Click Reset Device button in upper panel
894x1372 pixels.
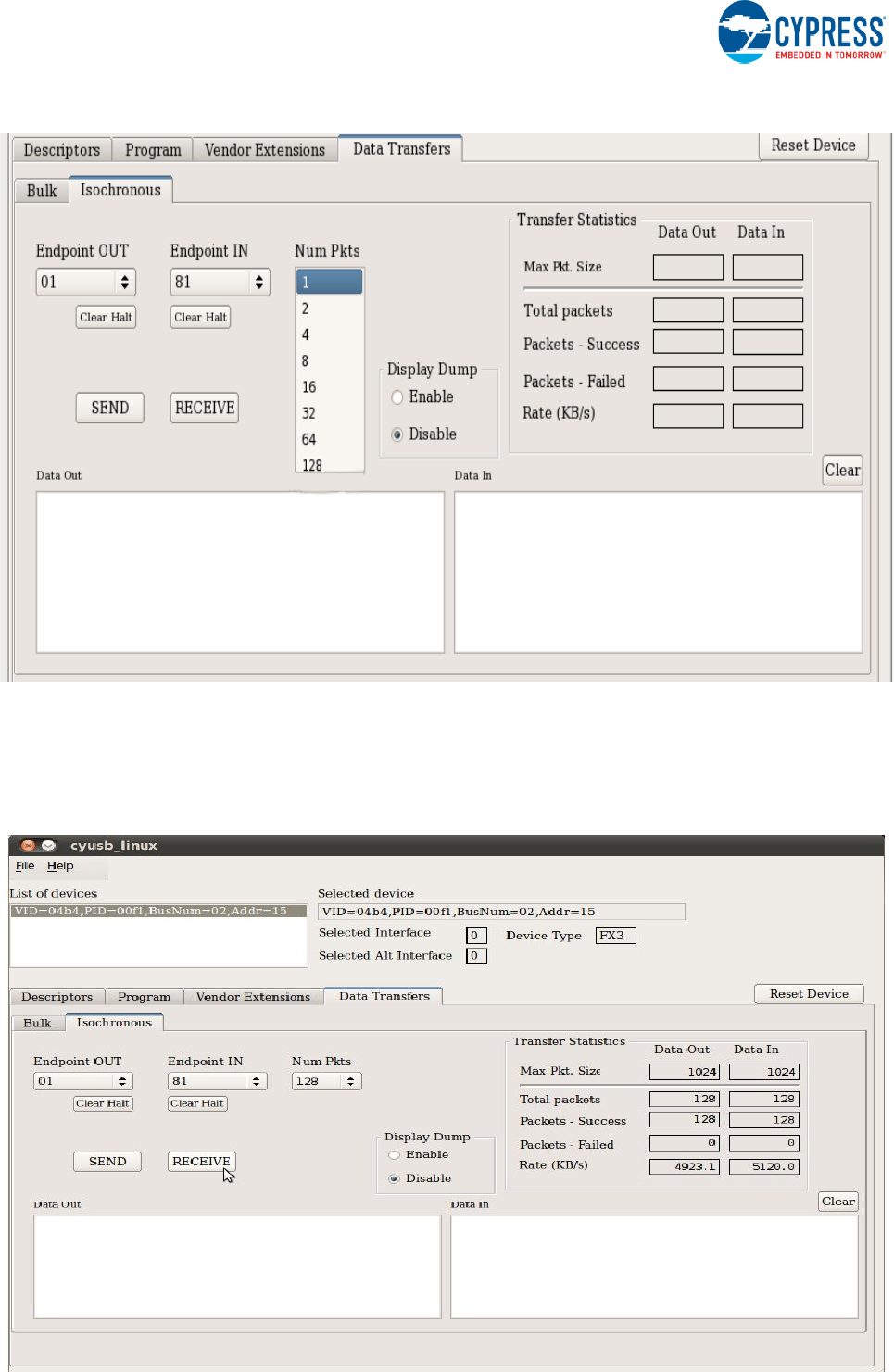[x=813, y=145]
